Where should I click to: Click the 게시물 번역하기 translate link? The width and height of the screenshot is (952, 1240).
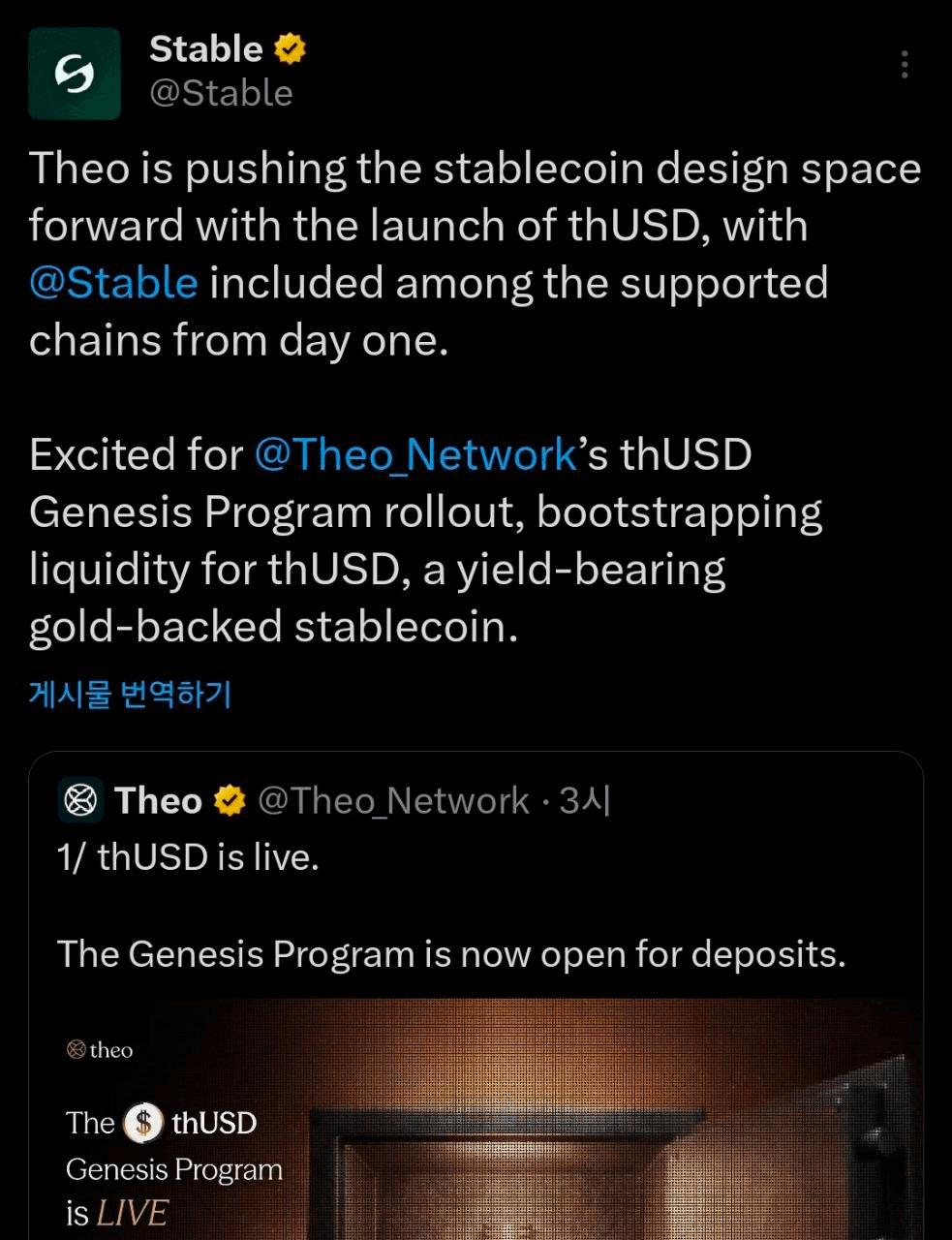click(129, 694)
